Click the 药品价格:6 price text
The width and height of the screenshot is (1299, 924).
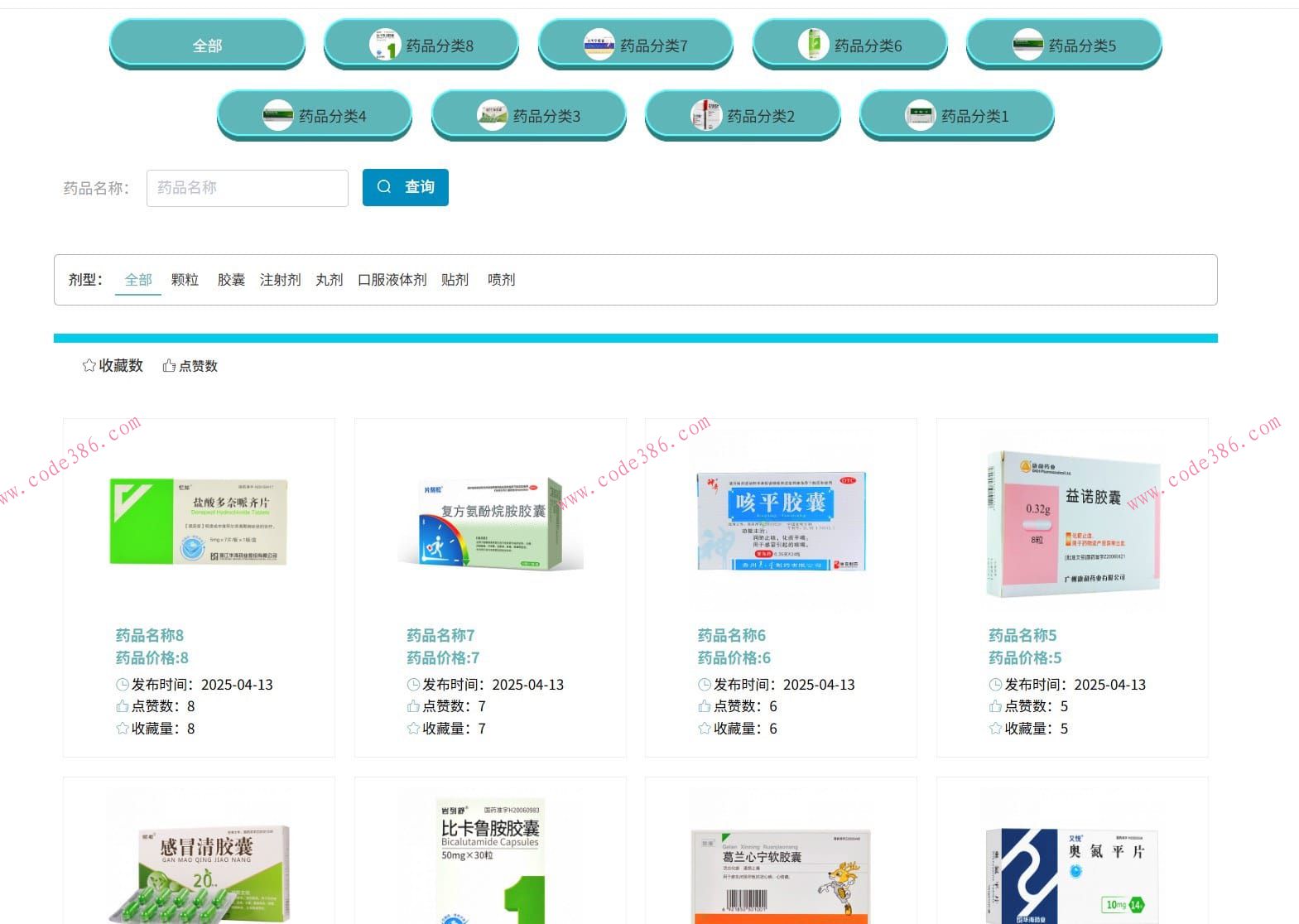(734, 657)
